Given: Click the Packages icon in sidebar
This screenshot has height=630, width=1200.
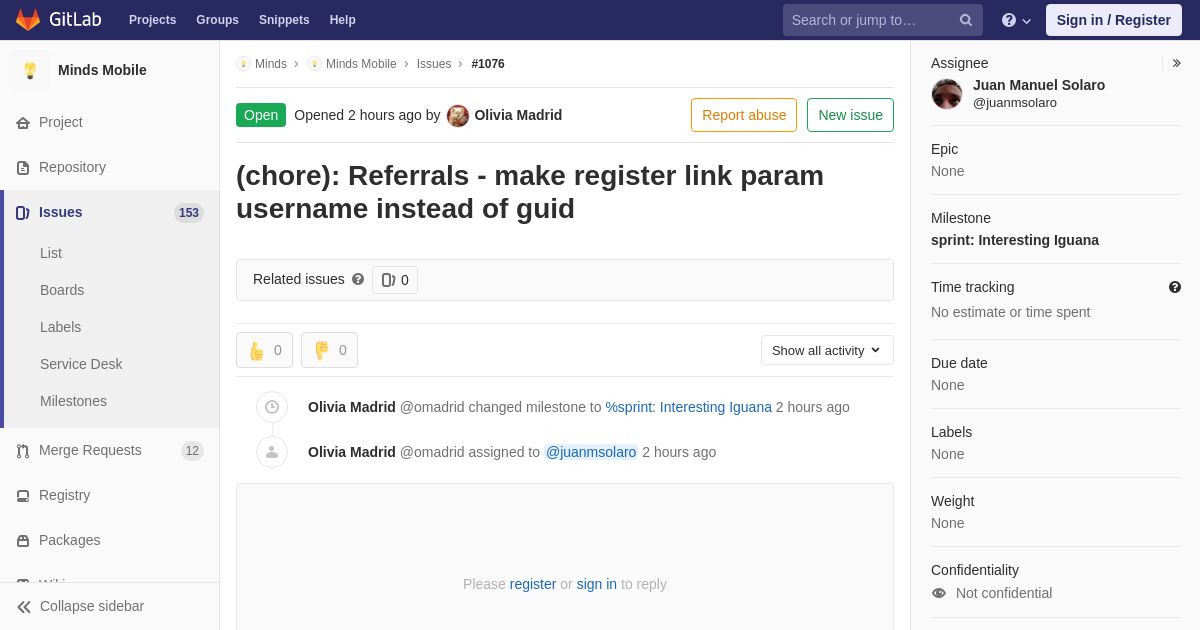Looking at the screenshot, I should coord(23,541).
